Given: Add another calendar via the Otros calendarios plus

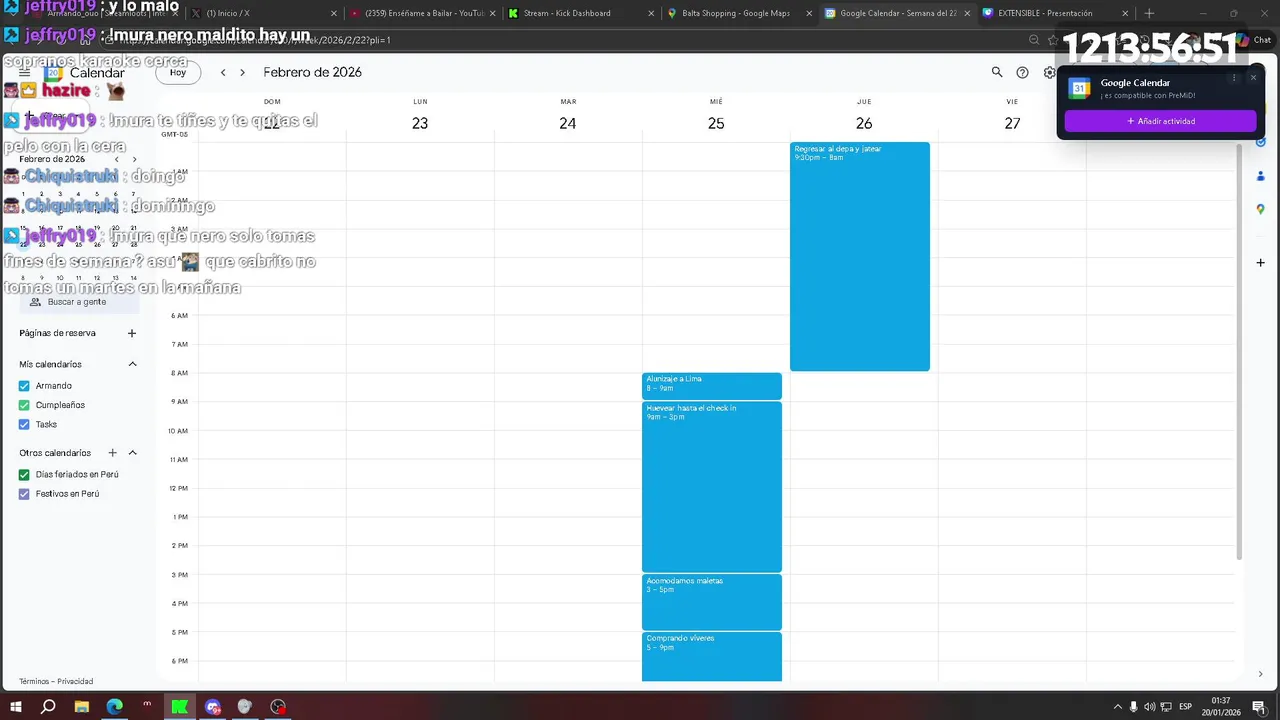Looking at the screenshot, I should click(x=112, y=453).
